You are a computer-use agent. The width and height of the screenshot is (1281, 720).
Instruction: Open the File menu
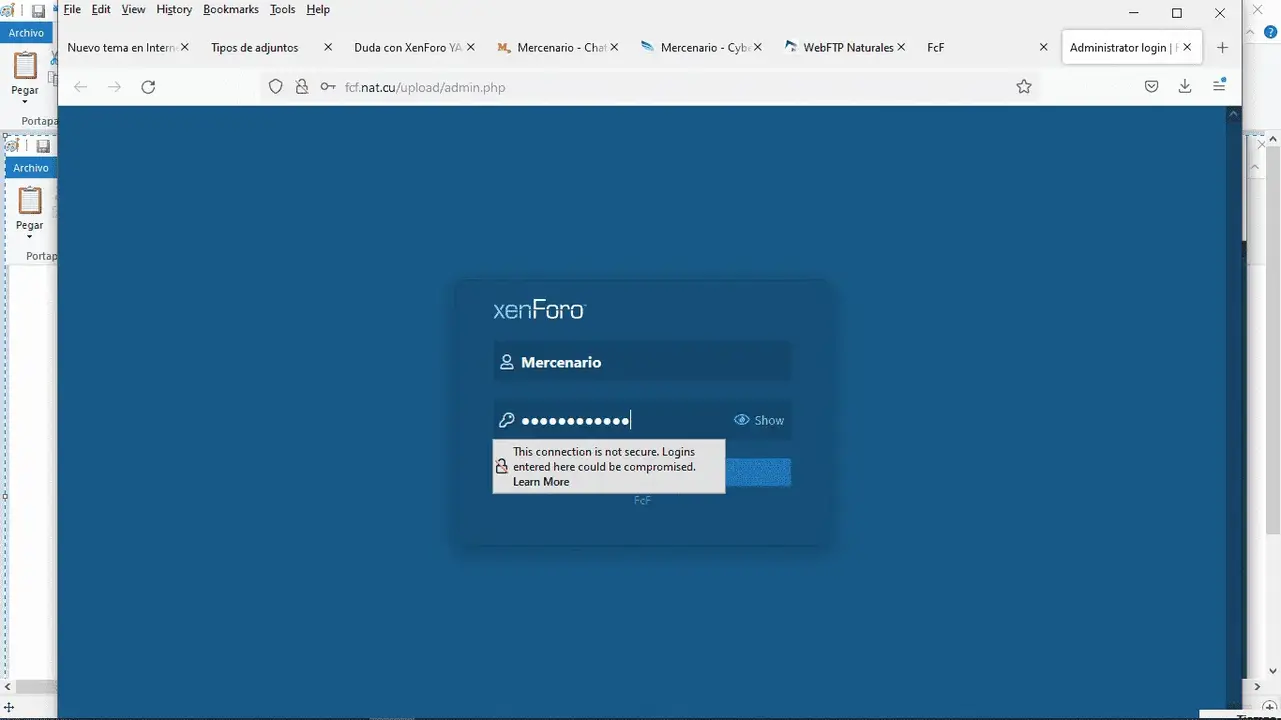pyautogui.click(x=72, y=9)
